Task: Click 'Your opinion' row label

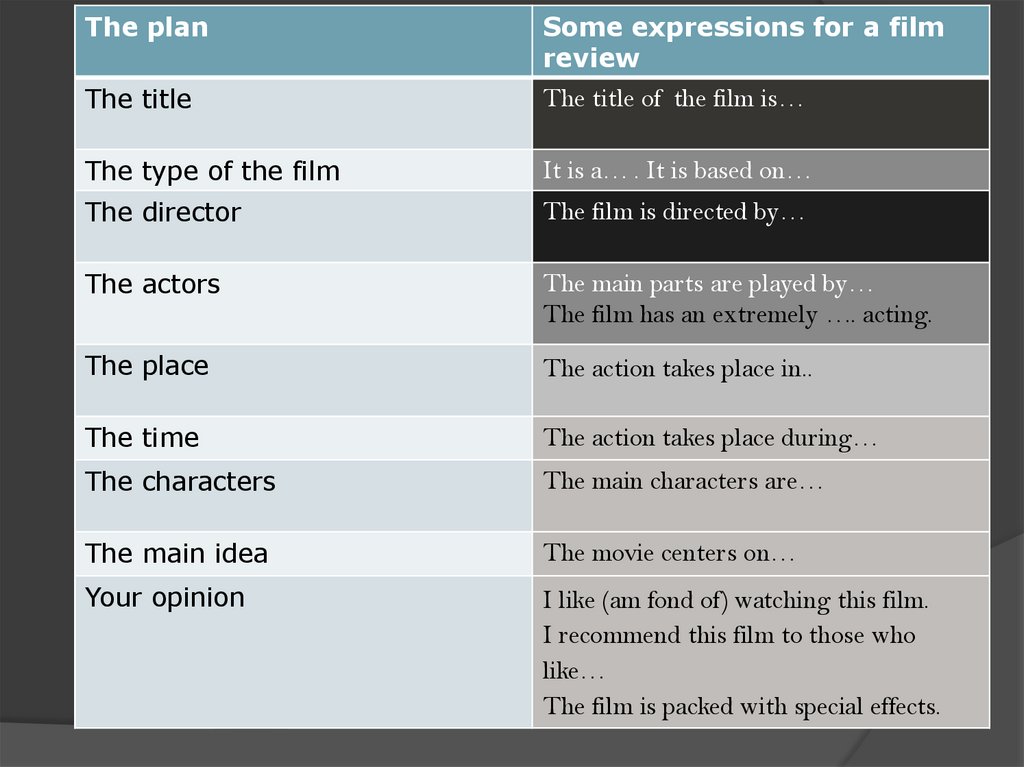Action: click(165, 597)
